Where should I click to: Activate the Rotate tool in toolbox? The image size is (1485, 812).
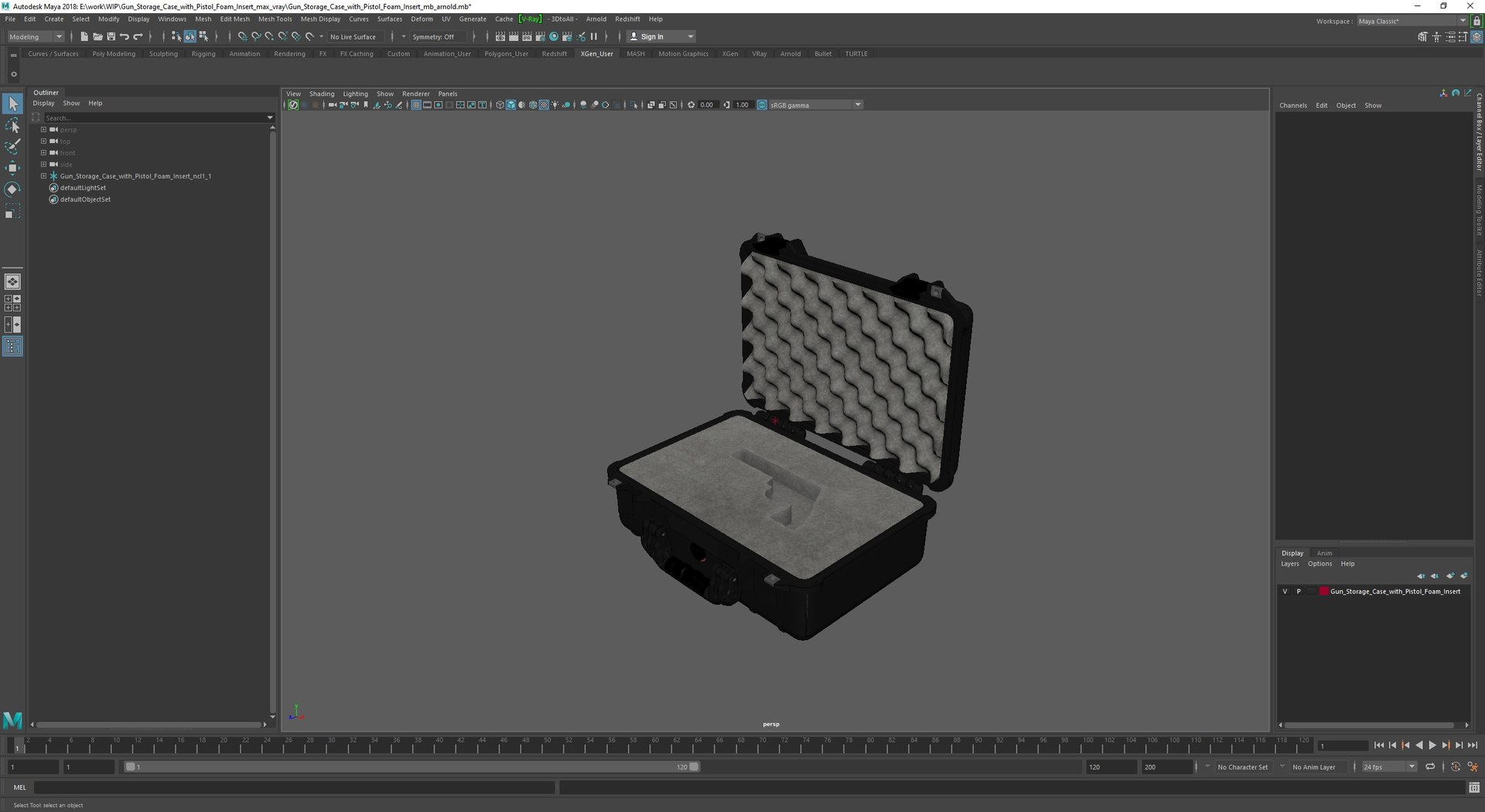(x=12, y=189)
